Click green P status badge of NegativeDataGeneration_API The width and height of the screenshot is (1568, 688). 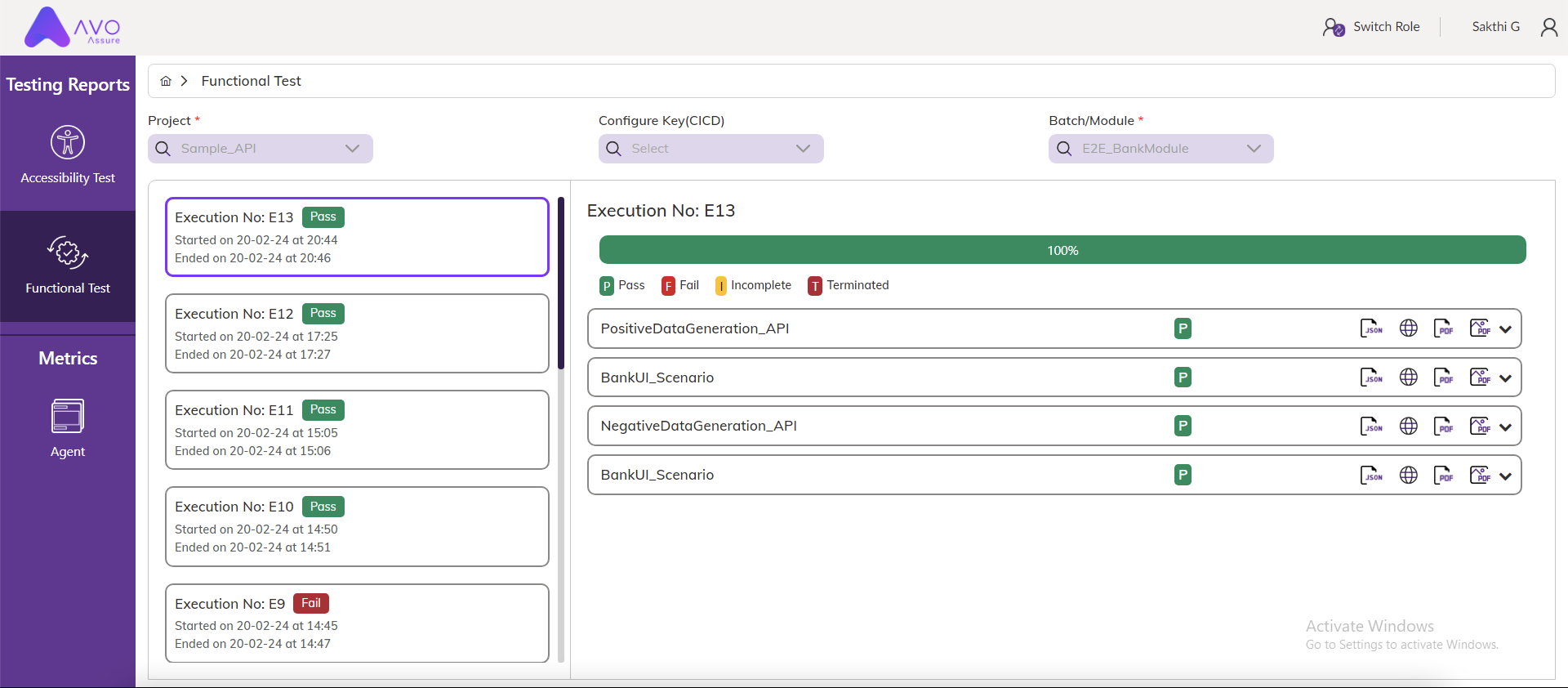[x=1183, y=426]
